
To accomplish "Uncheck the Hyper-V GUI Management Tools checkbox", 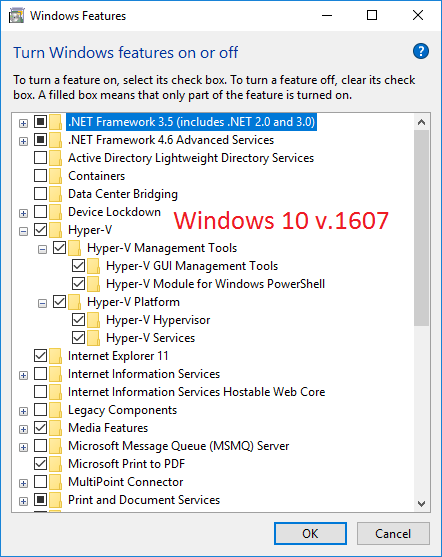I will coord(79,266).
